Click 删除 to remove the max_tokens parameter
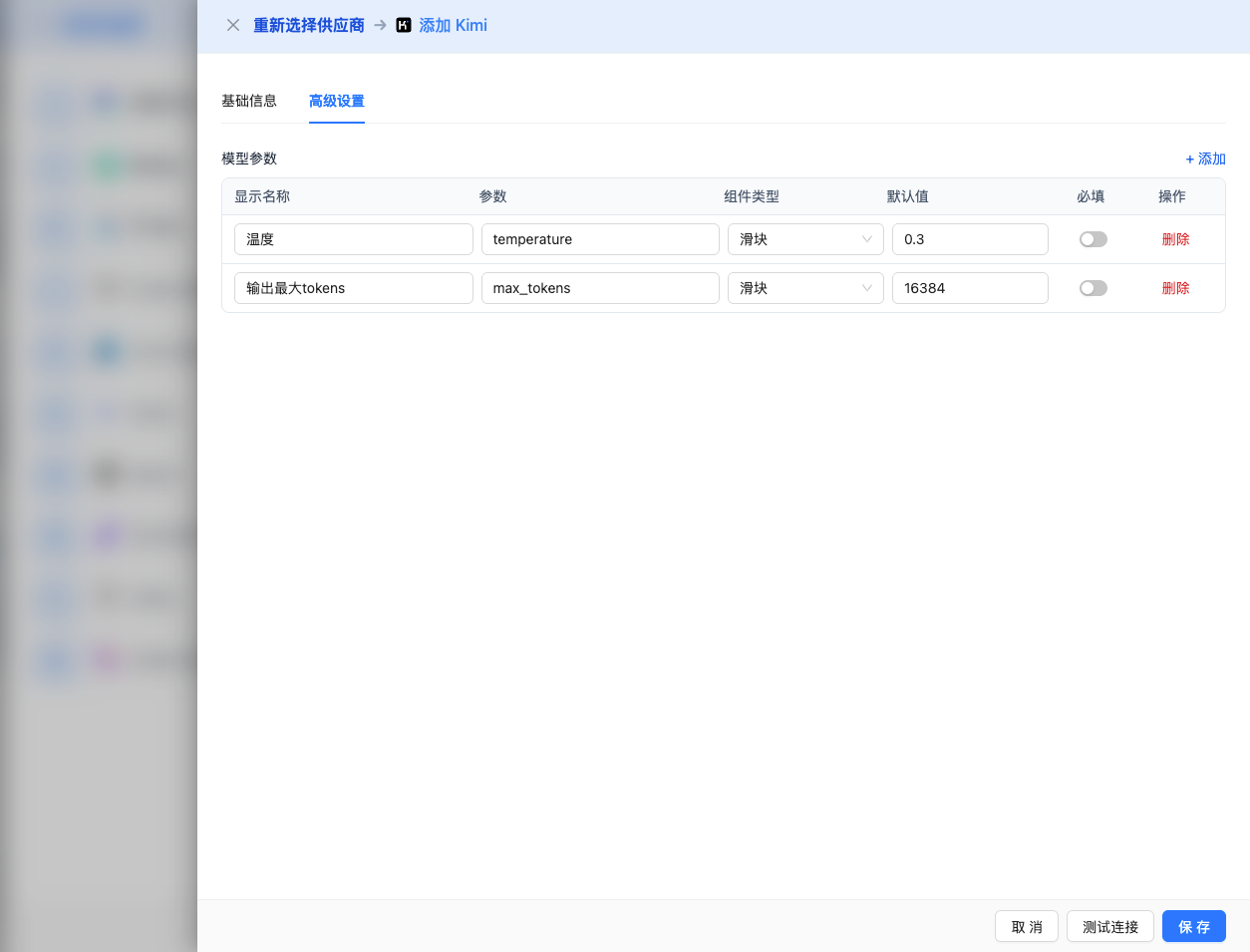The image size is (1250, 952). (x=1175, y=287)
